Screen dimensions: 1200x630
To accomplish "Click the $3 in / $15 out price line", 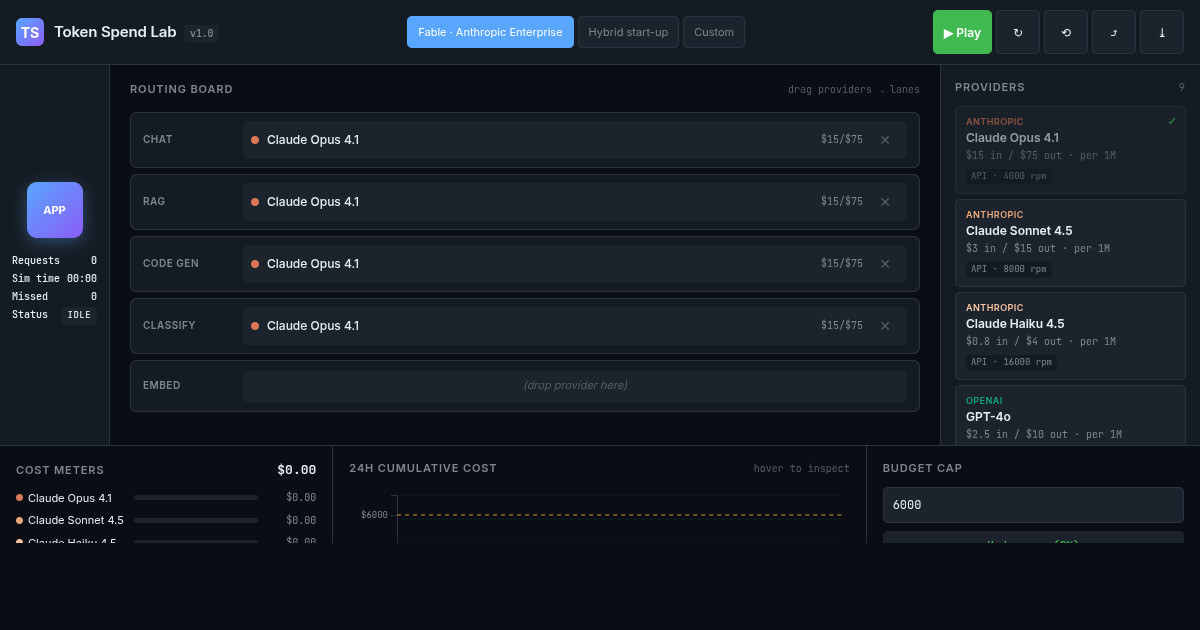I will point(1040,249).
